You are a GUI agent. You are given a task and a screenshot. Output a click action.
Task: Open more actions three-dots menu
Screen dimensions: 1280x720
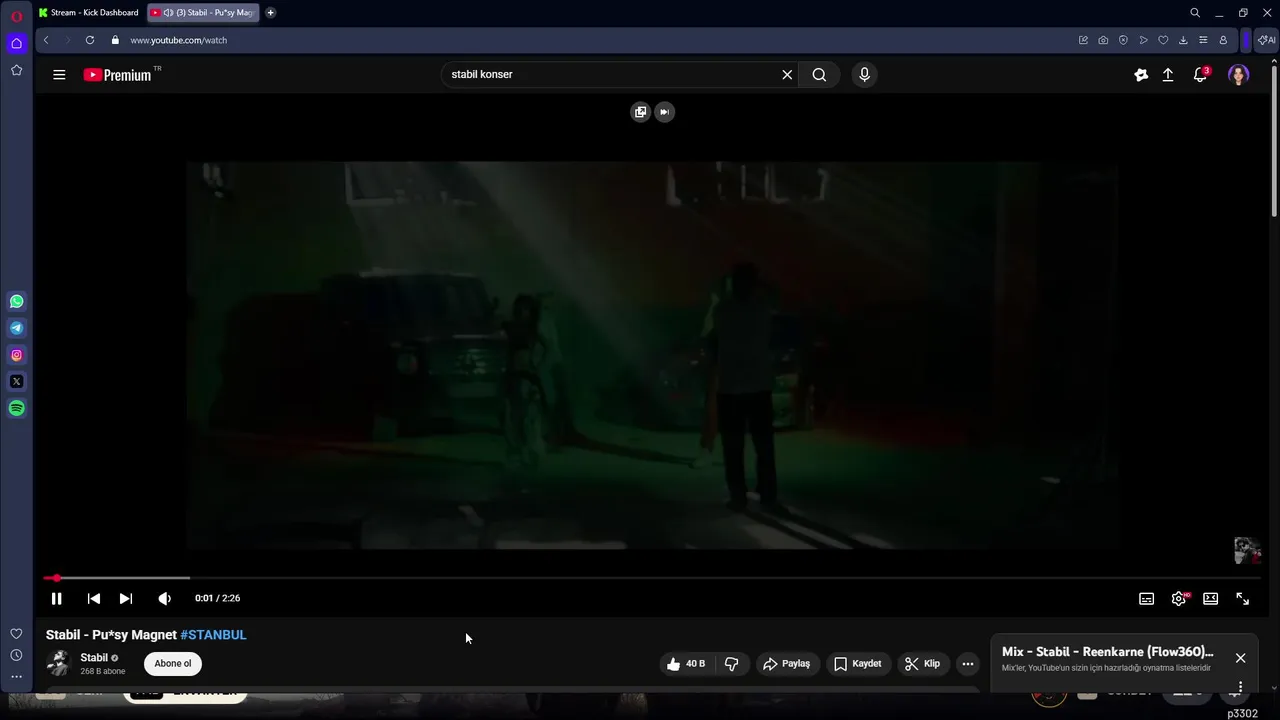pyautogui.click(x=967, y=663)
